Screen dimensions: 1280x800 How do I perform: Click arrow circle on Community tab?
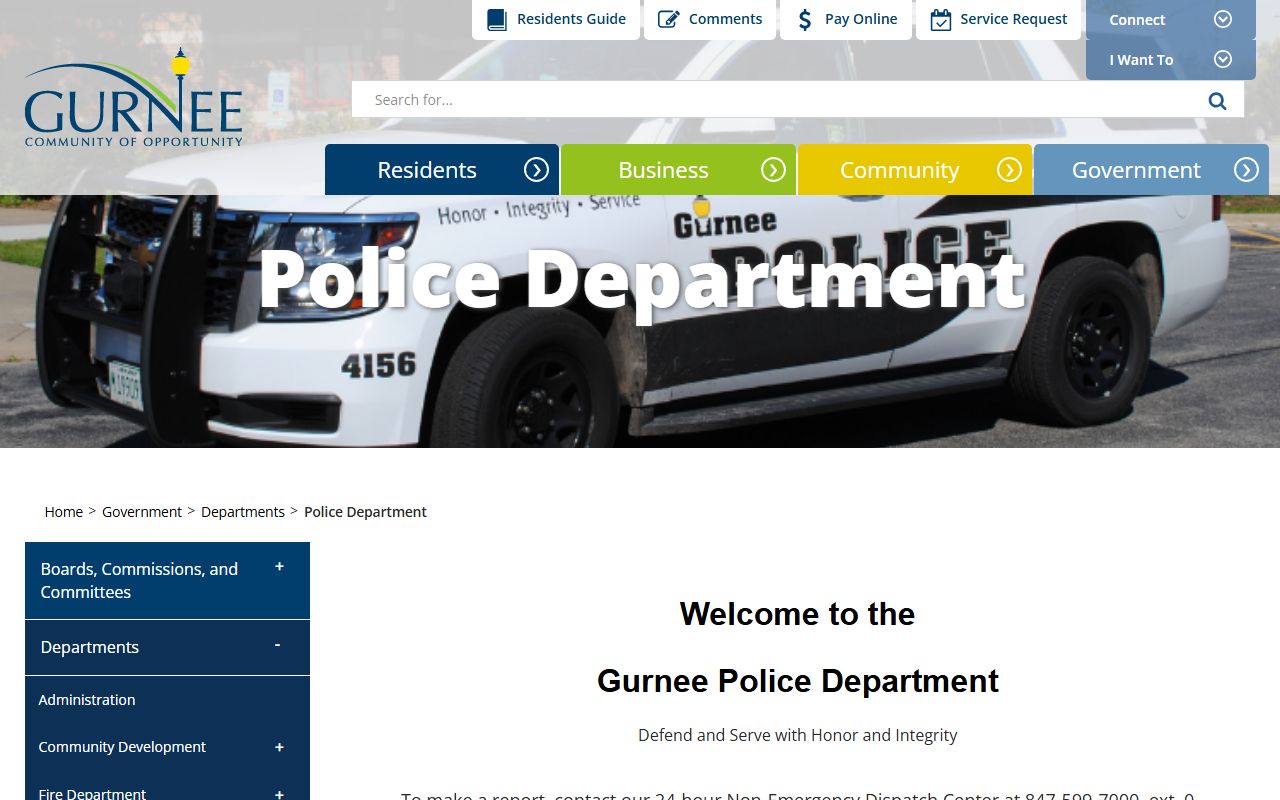point(1010,170)
